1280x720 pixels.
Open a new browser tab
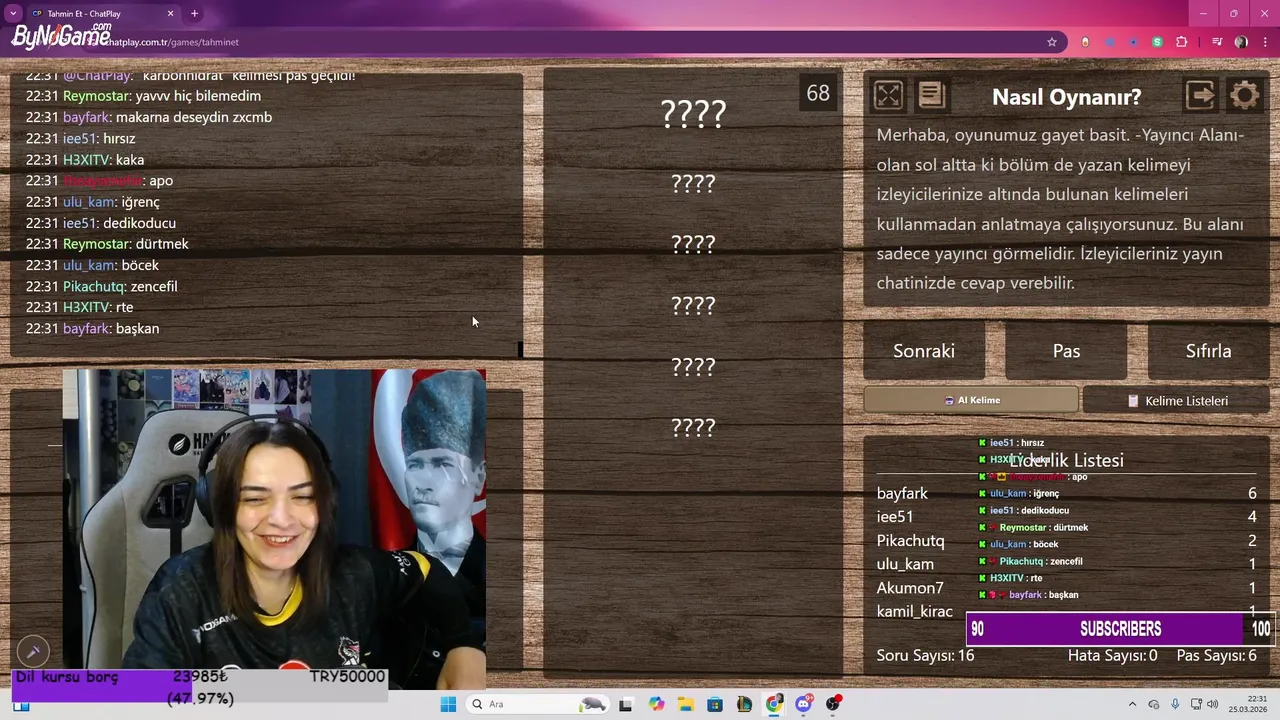coord(194,13)
